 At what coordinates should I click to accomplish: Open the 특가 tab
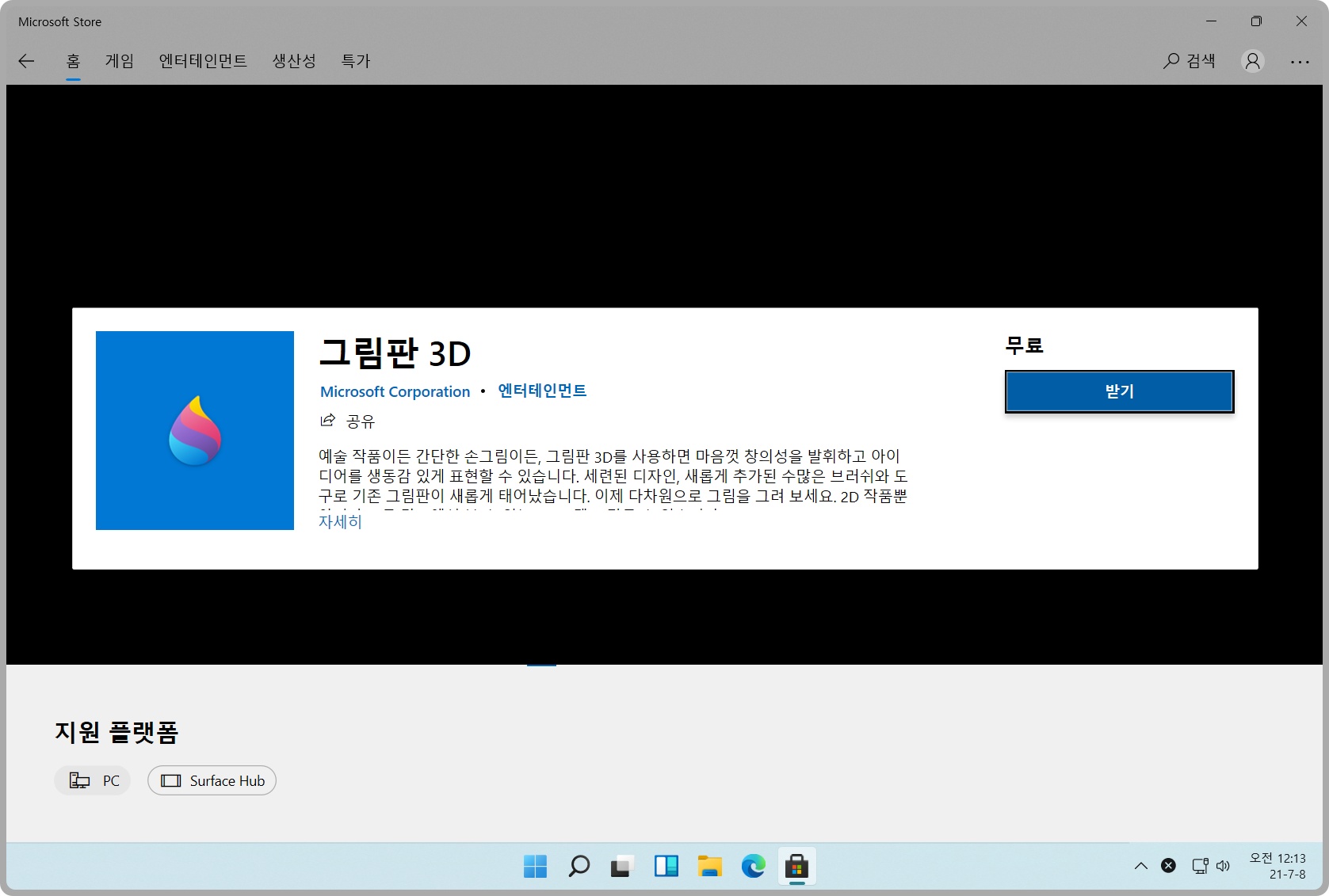click(355, 60)
